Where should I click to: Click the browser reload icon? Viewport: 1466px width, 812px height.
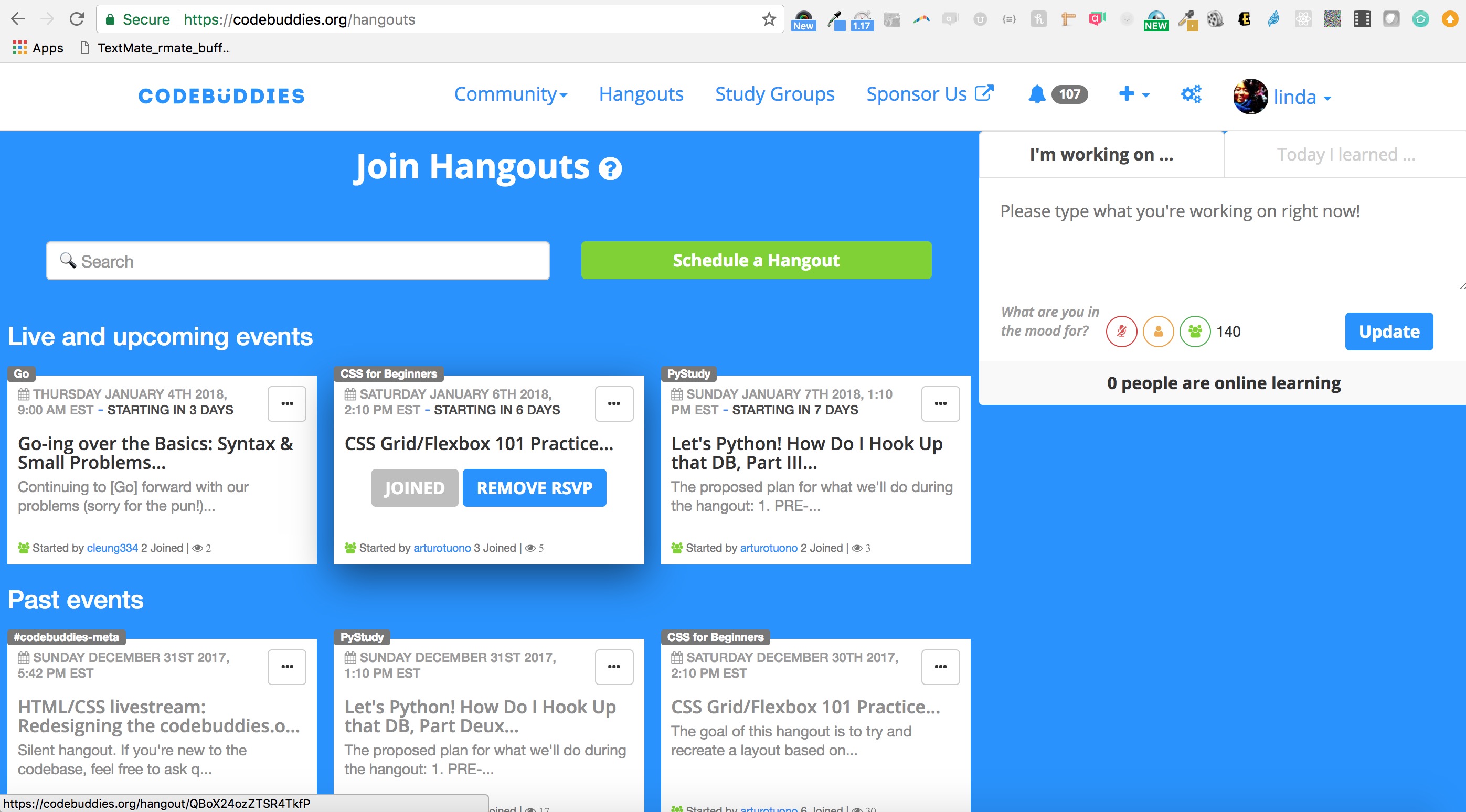[77, 19]
